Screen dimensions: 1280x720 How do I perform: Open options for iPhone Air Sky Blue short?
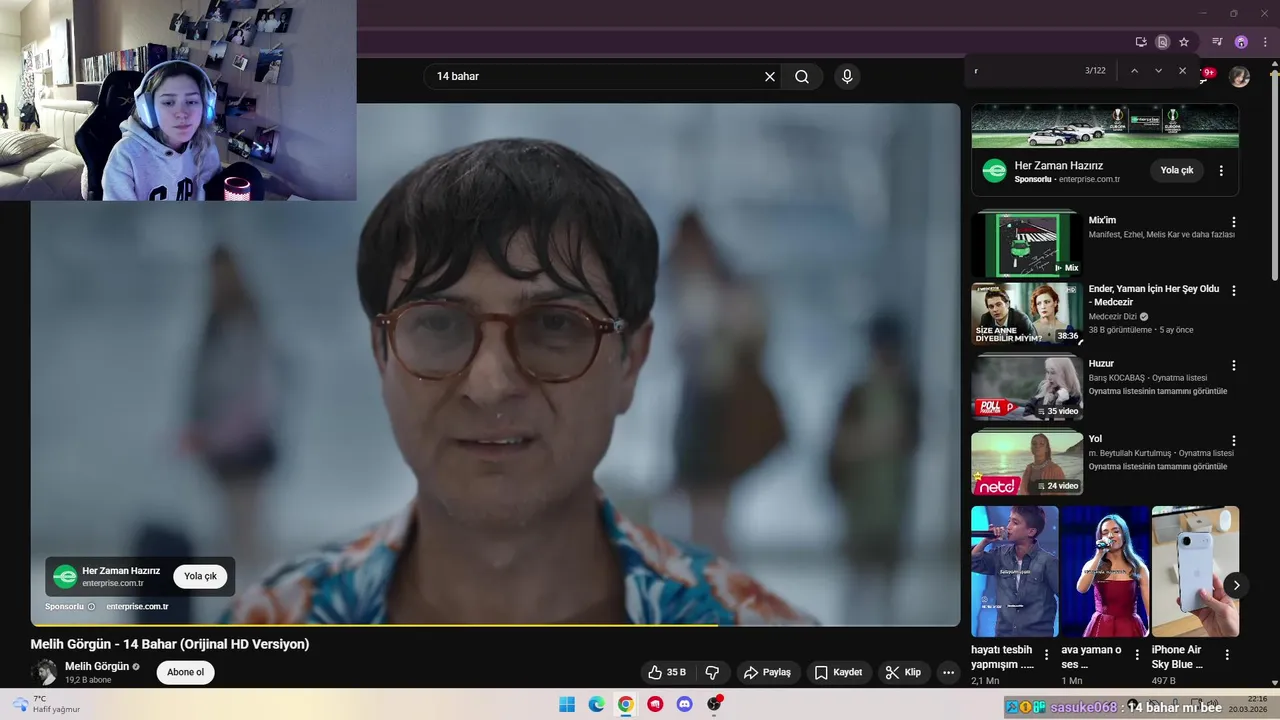pyautogui.click(x=1227, y=655)
